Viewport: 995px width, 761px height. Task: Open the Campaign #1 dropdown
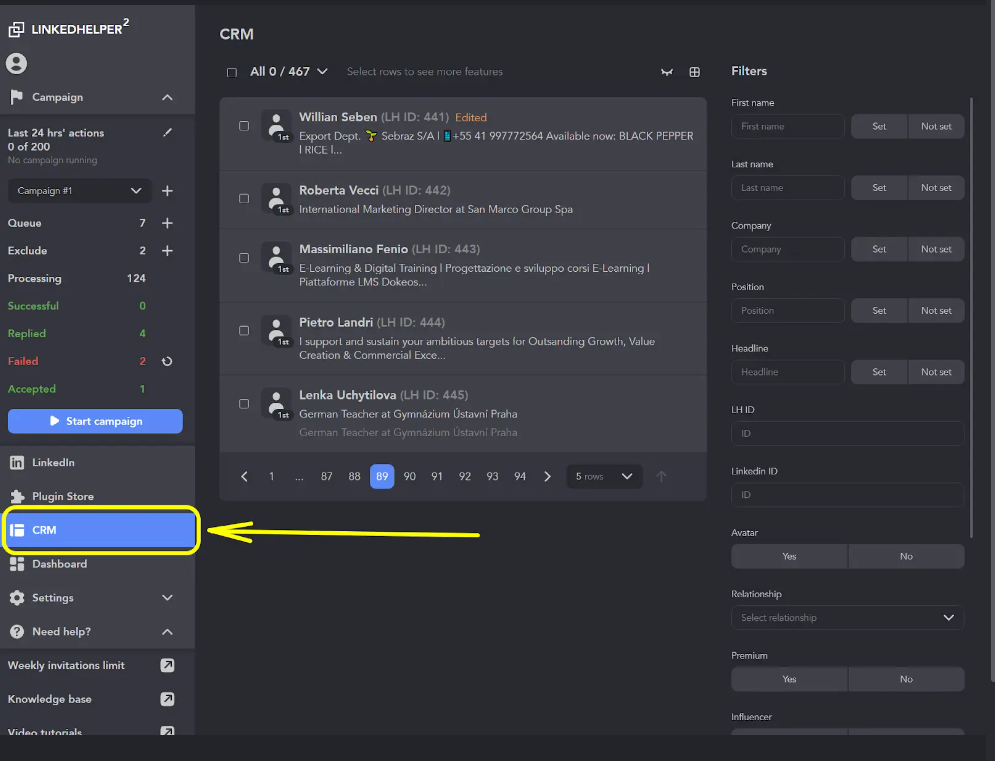[x=79, y=190]
